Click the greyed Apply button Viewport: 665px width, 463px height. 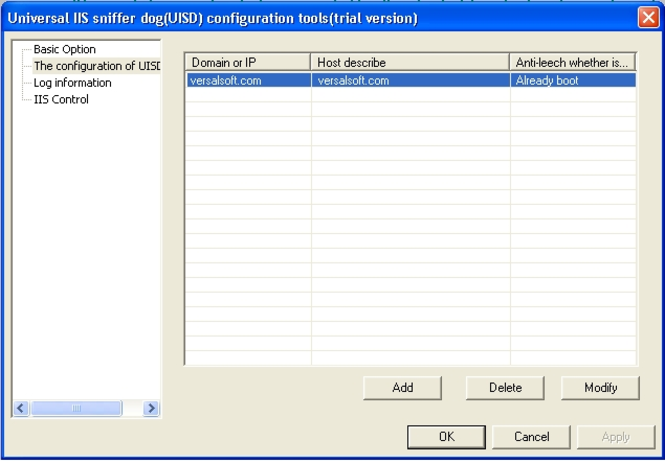pyautogui.click(x=616, y=437)
